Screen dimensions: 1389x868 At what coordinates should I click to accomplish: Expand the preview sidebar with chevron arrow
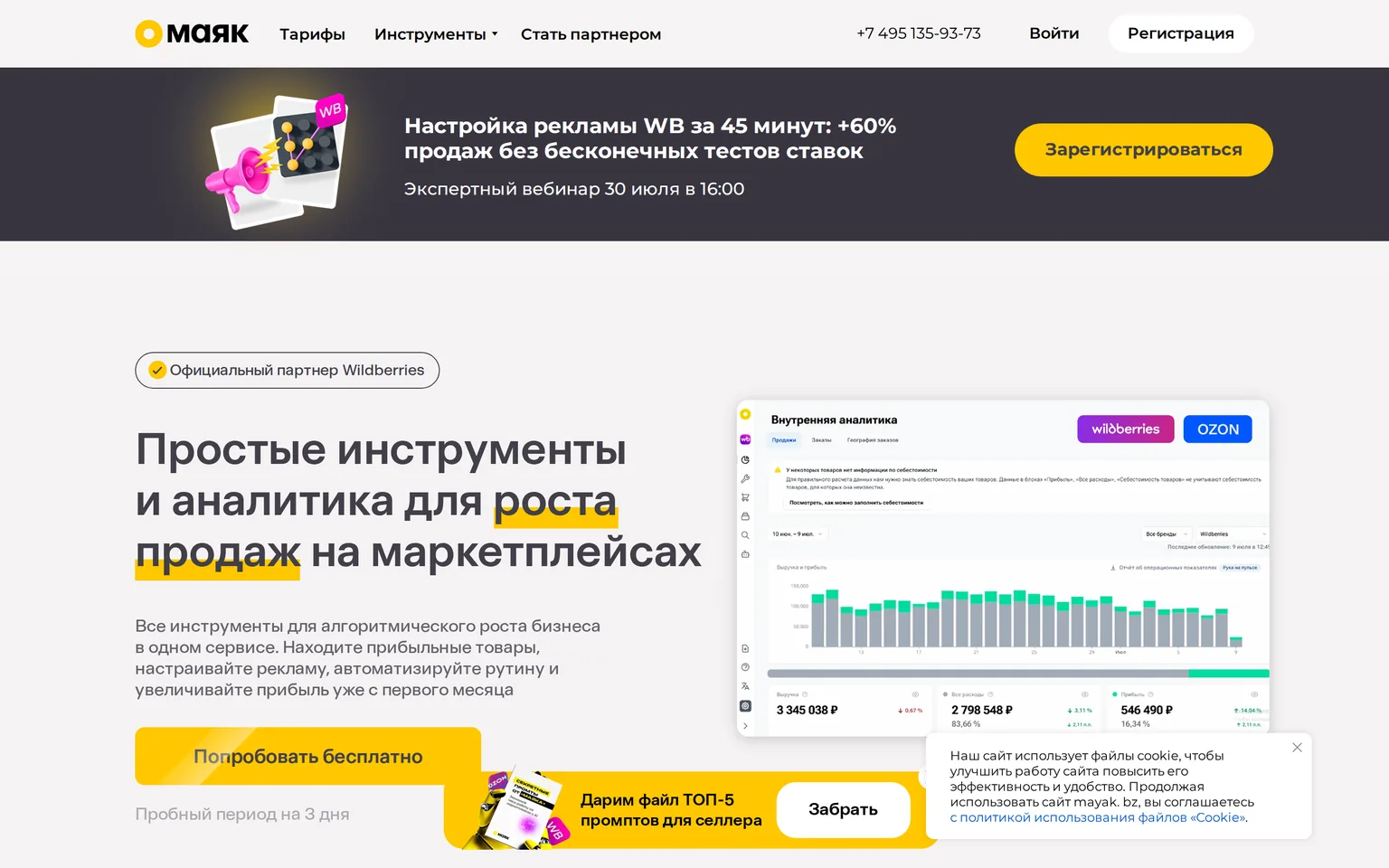745,726
